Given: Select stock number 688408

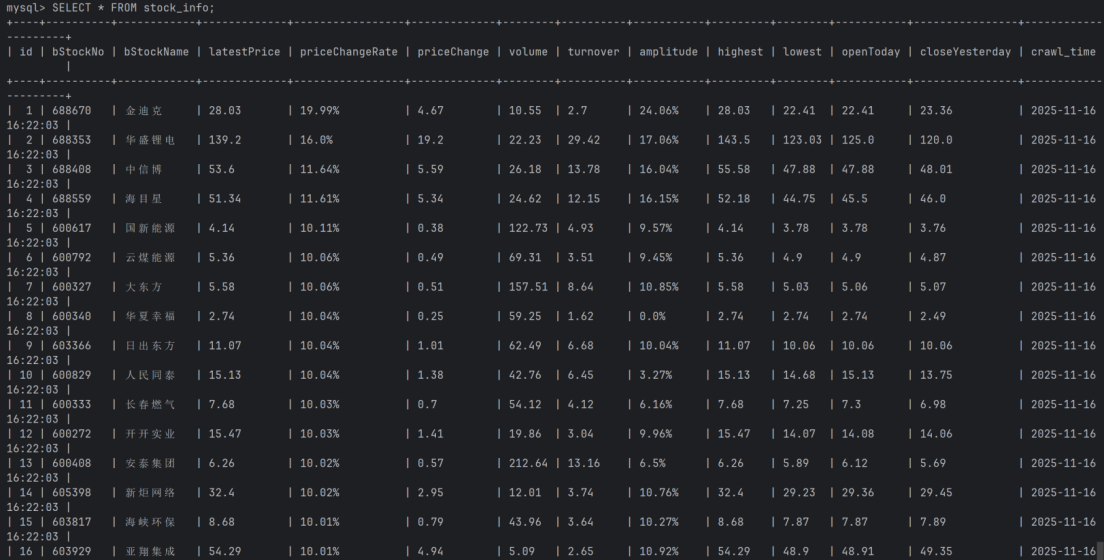Looking at the screenshot, I should coord(71,169).
